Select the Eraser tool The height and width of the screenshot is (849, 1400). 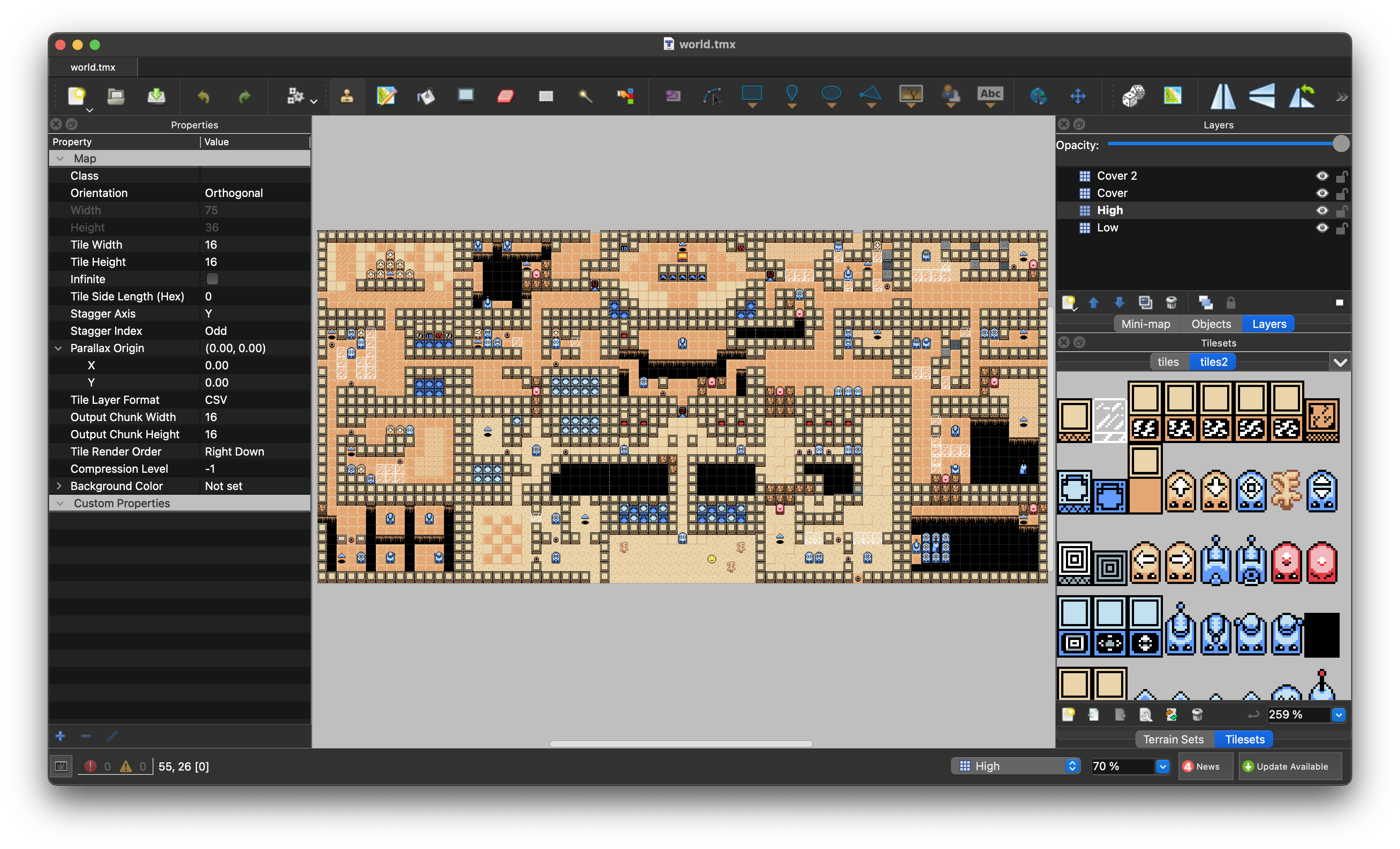[506, 96]
